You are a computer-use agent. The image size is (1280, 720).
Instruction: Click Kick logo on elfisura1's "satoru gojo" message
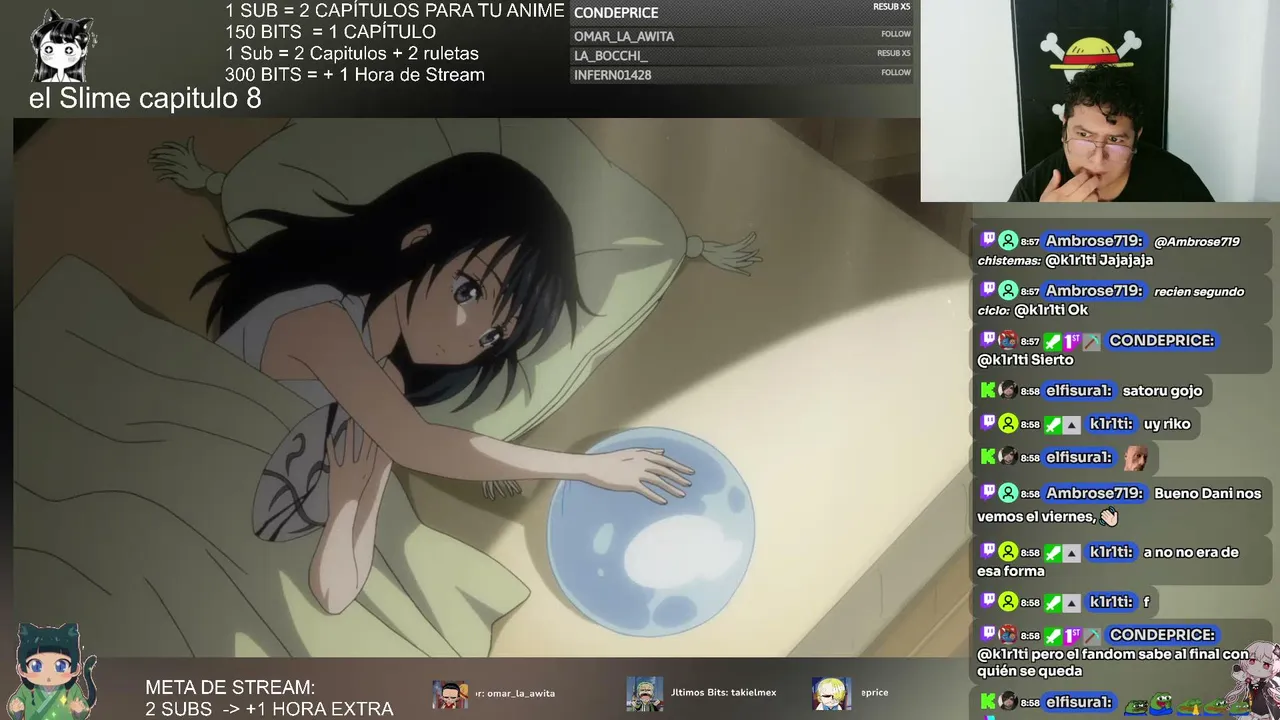point(988,391)
